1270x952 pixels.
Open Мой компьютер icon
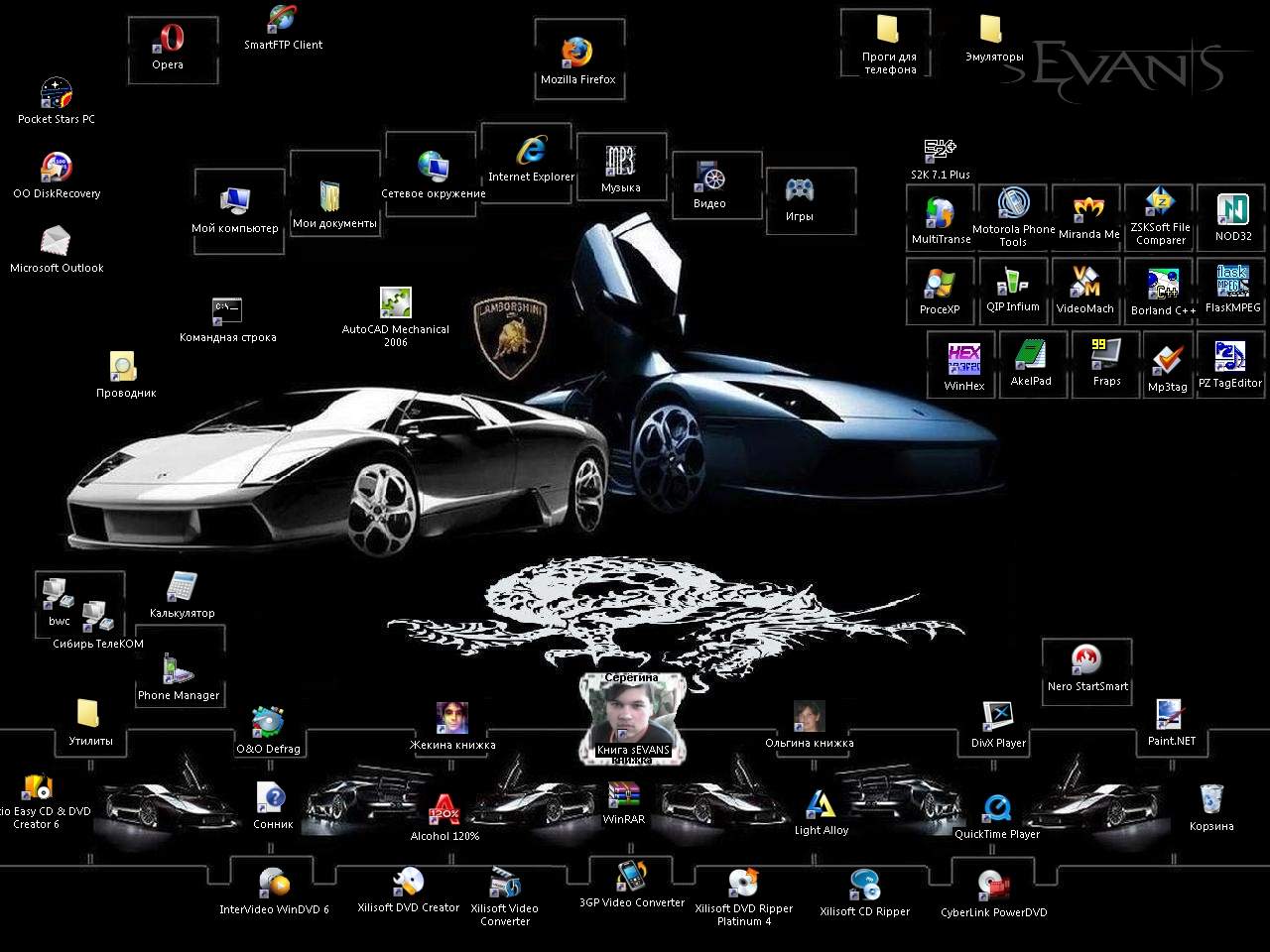click(x=235, y=201)
